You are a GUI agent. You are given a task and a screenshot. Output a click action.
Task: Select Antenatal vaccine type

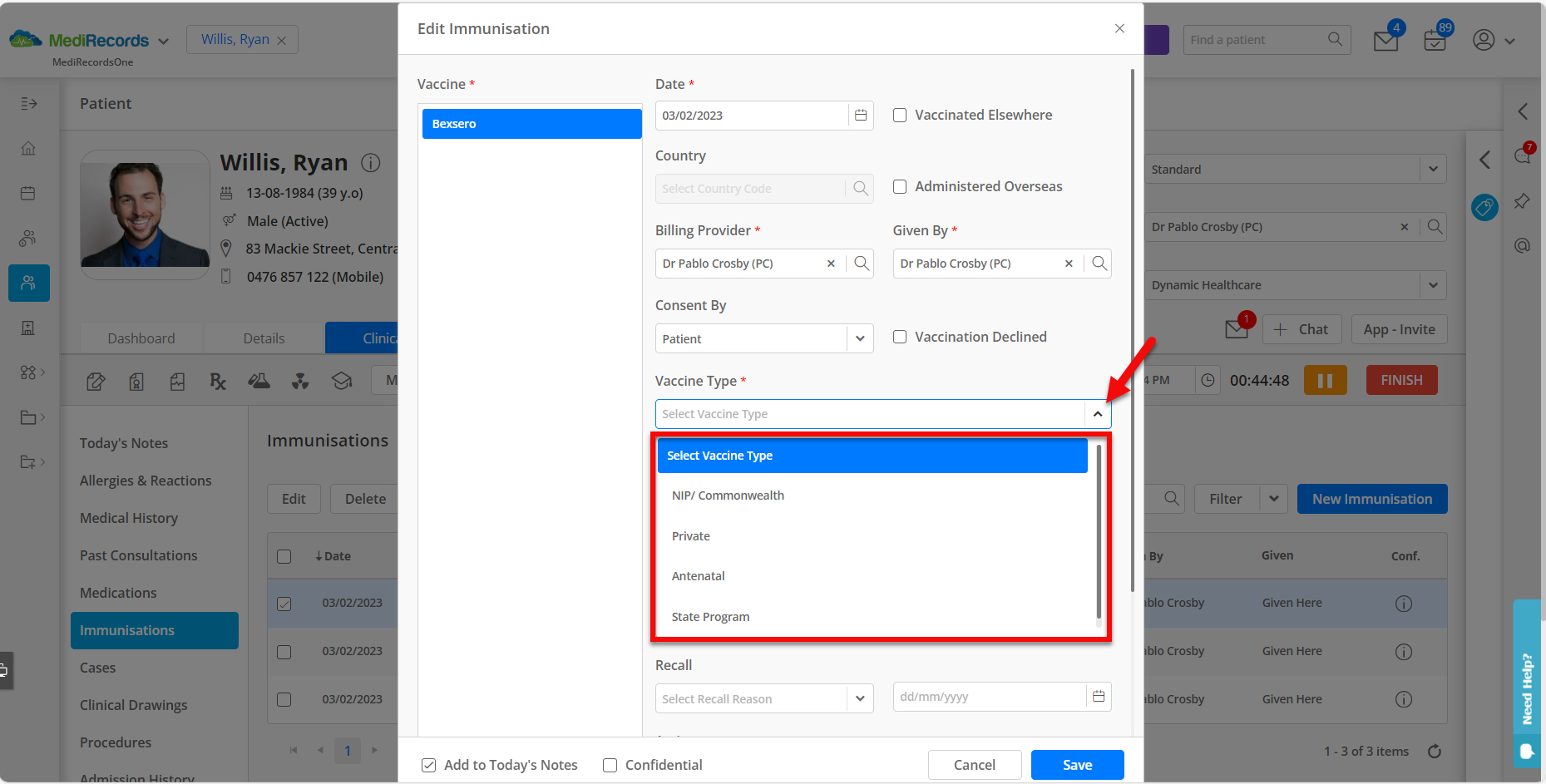tap(872, 576)
